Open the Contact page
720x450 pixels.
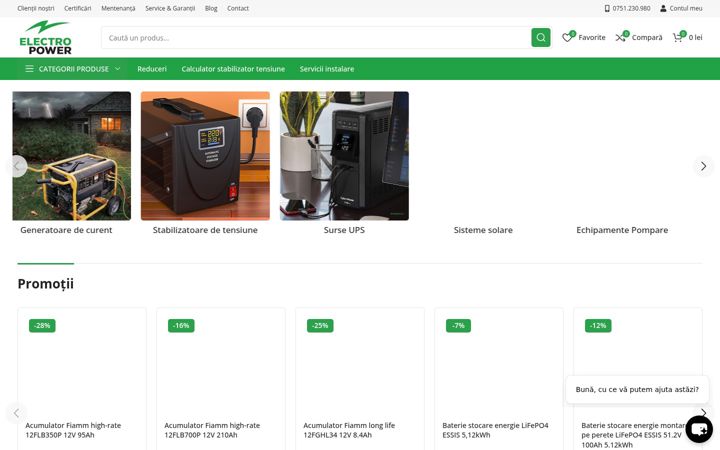238,8
